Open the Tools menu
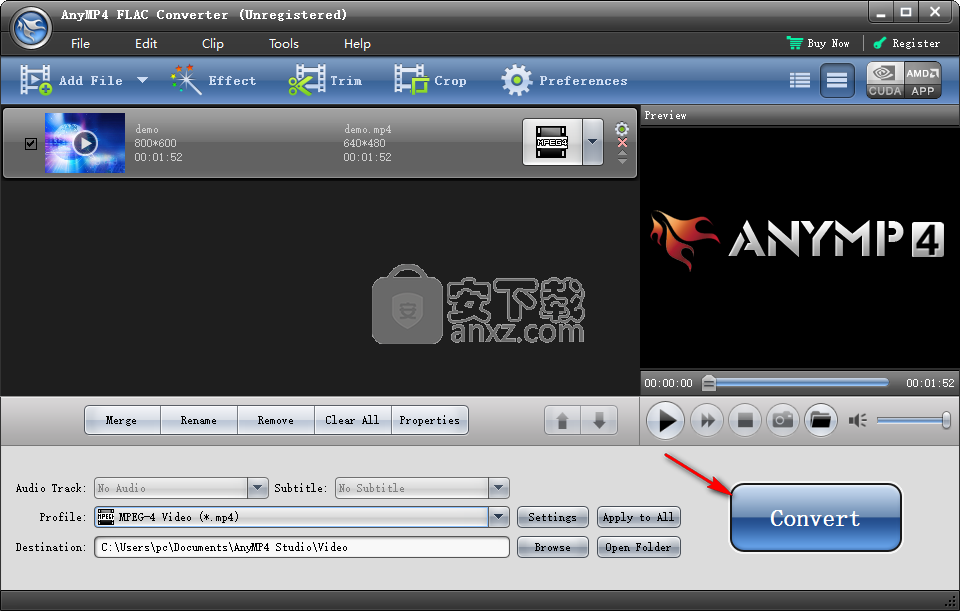This screenshot has height=611, width=960. (x=283, y=43)
